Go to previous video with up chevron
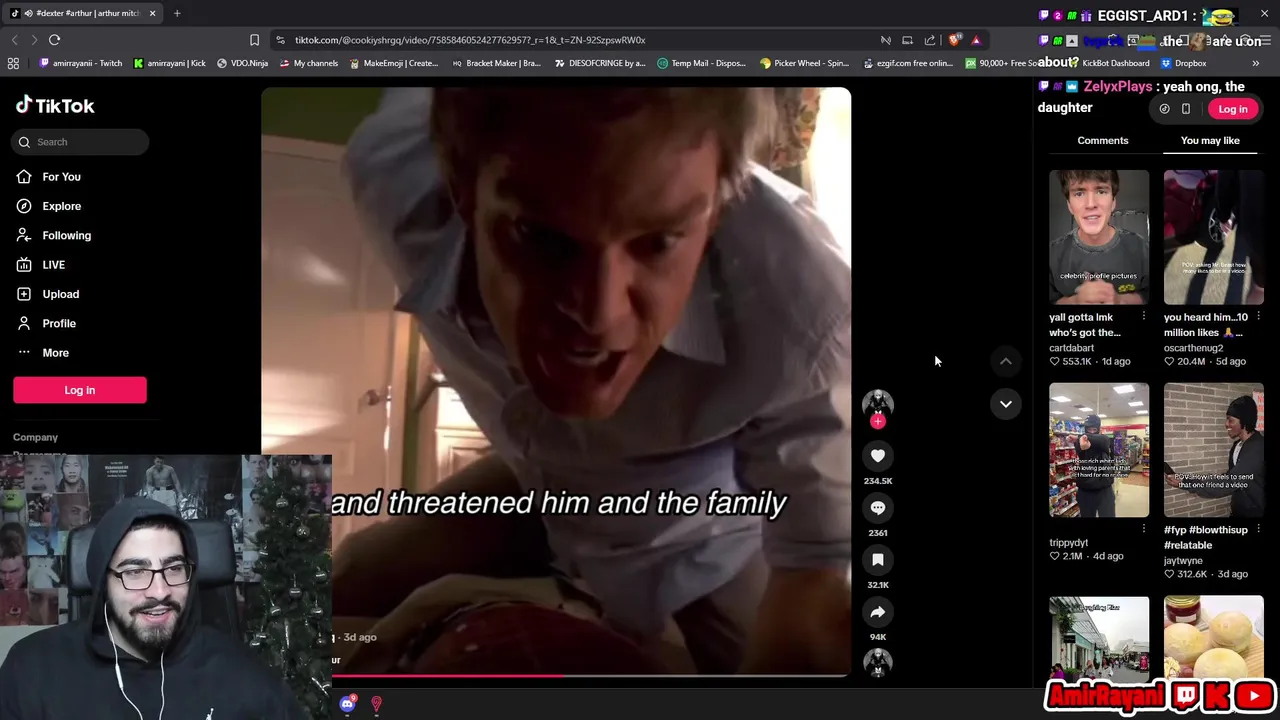The height and width of the screenshot is (720, 1280). (x=1006, y=361)
